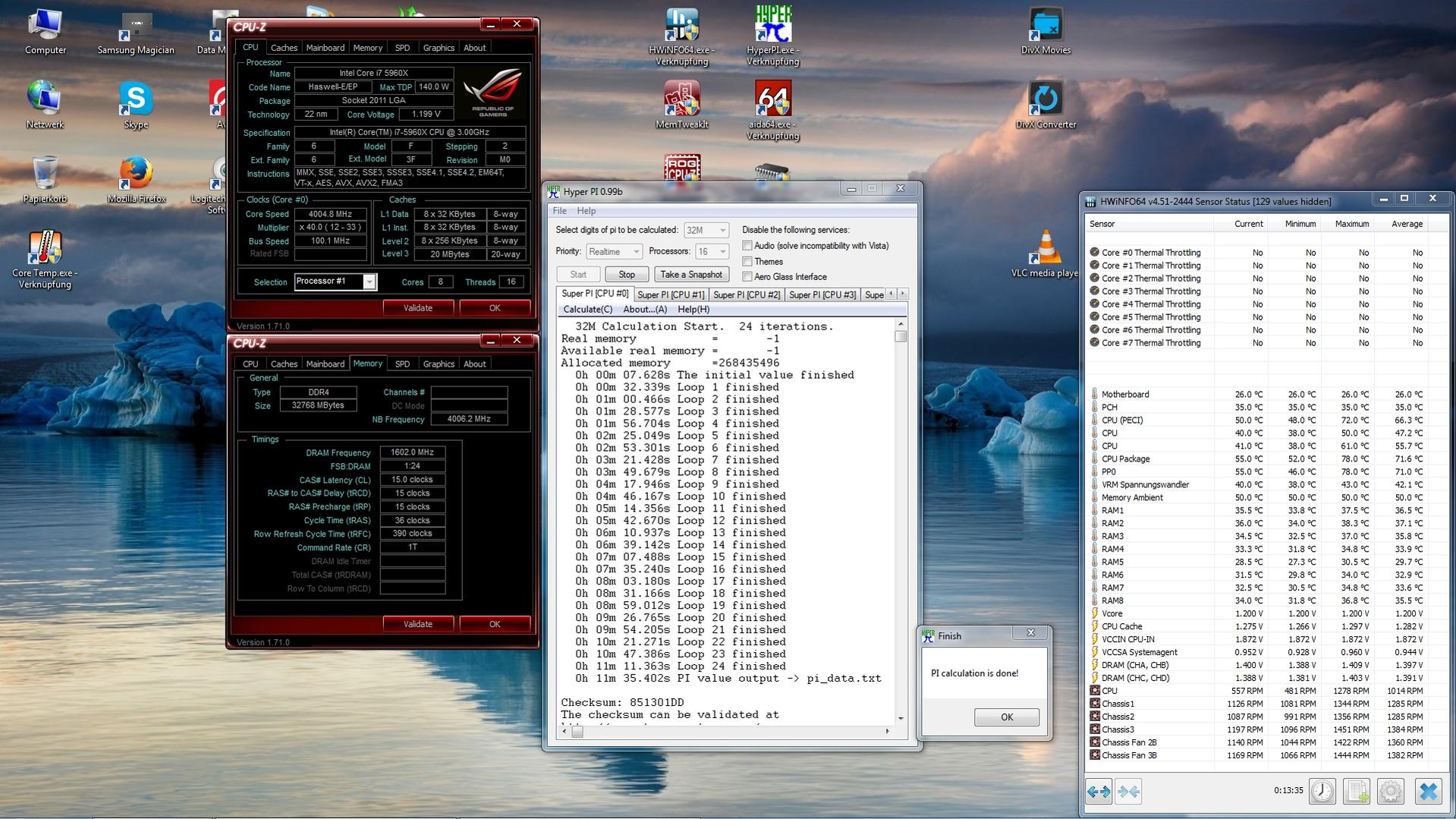Toggle the Themes checkbox in Hyper PI
This screenshot has width=1456, height=819.
(747, 261)
